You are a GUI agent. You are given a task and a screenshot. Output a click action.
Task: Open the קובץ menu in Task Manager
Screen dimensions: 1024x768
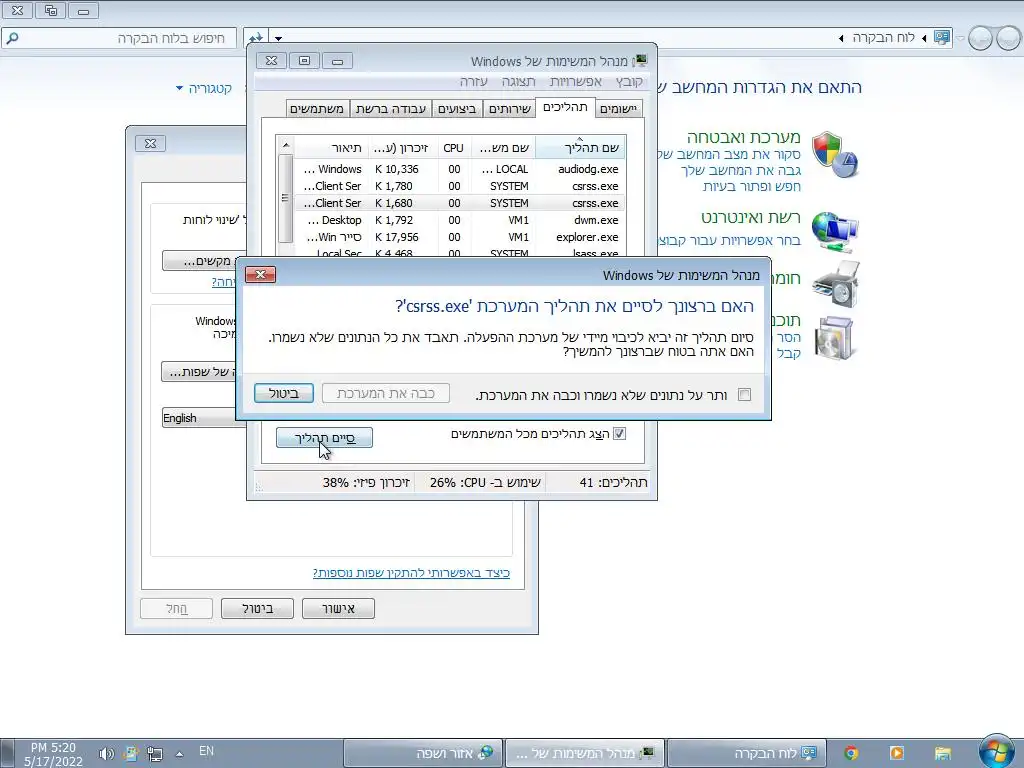tap(629, 81)
